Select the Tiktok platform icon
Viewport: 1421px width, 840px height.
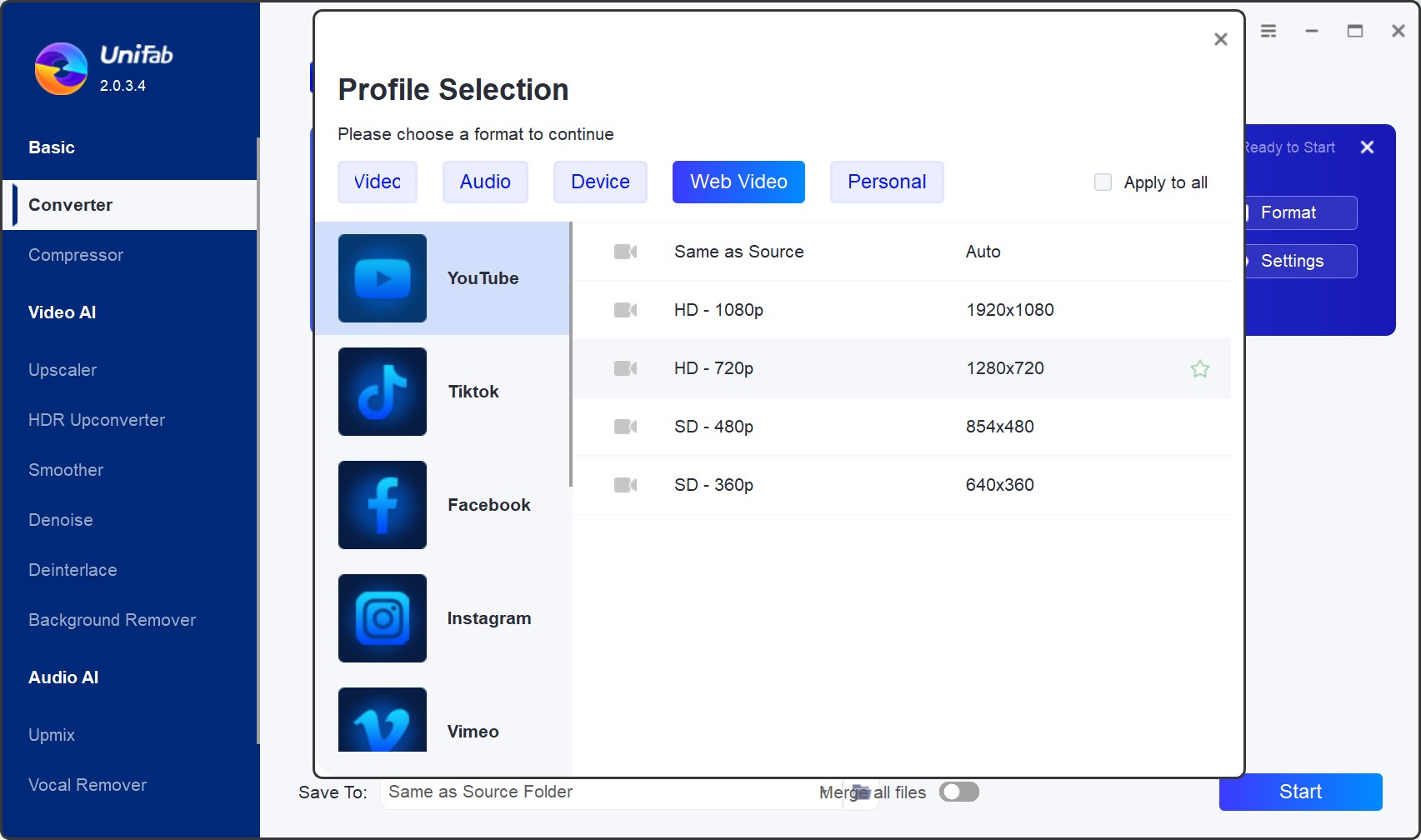[383, 392]
